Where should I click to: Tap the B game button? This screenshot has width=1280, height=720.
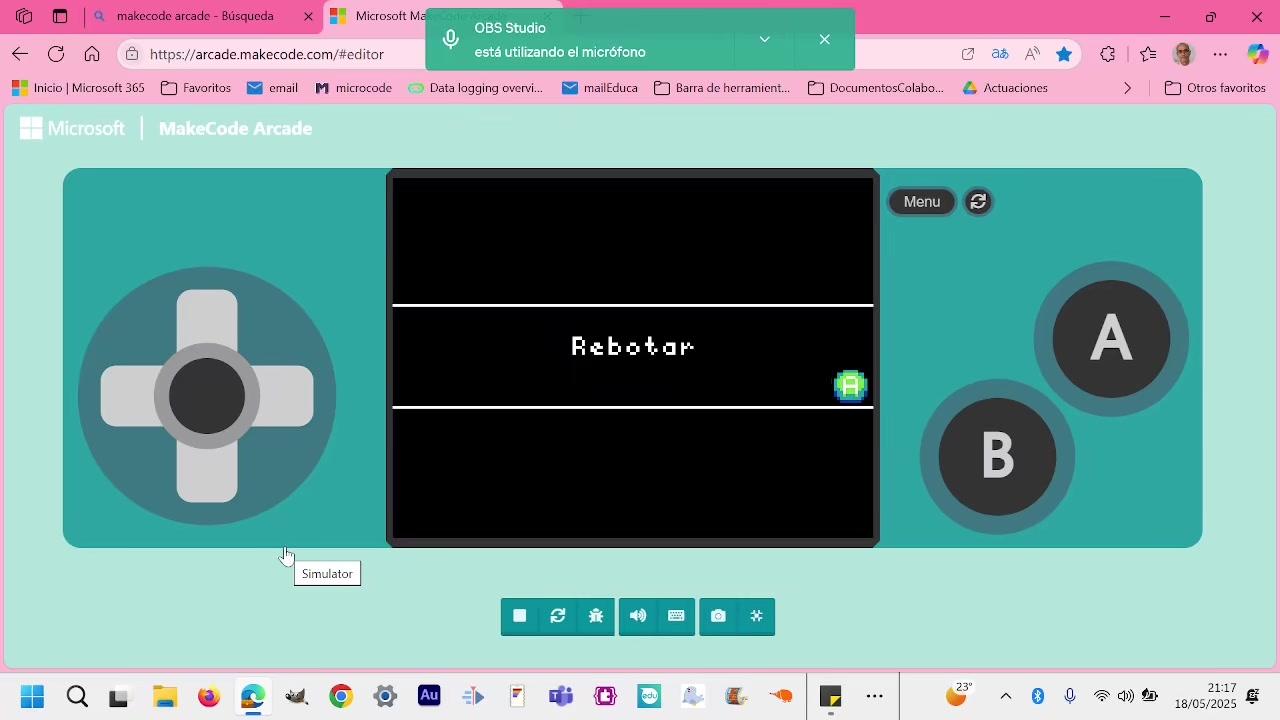(x=997, y=457)
